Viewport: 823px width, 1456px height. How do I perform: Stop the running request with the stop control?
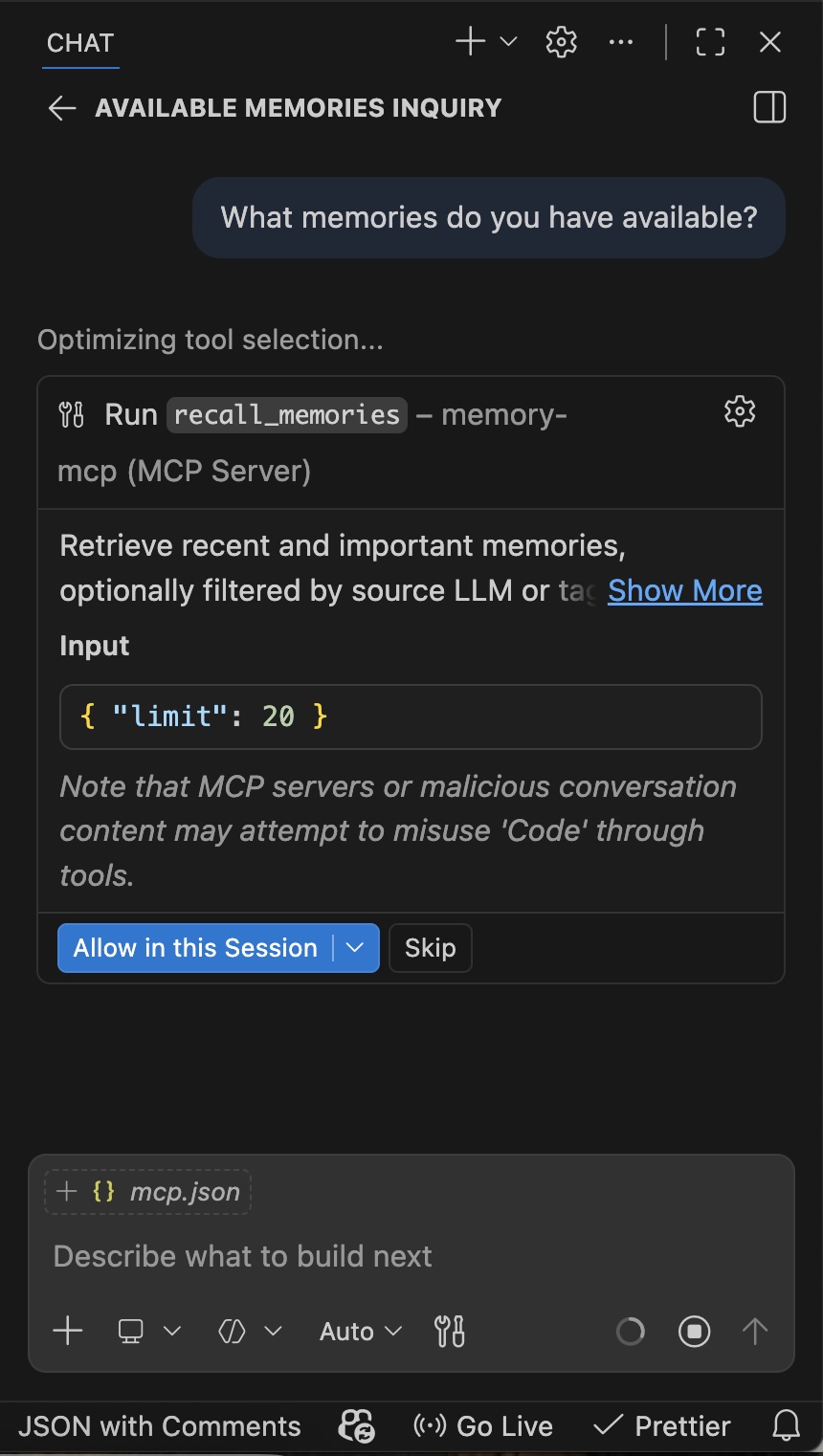click(694, 1331)
